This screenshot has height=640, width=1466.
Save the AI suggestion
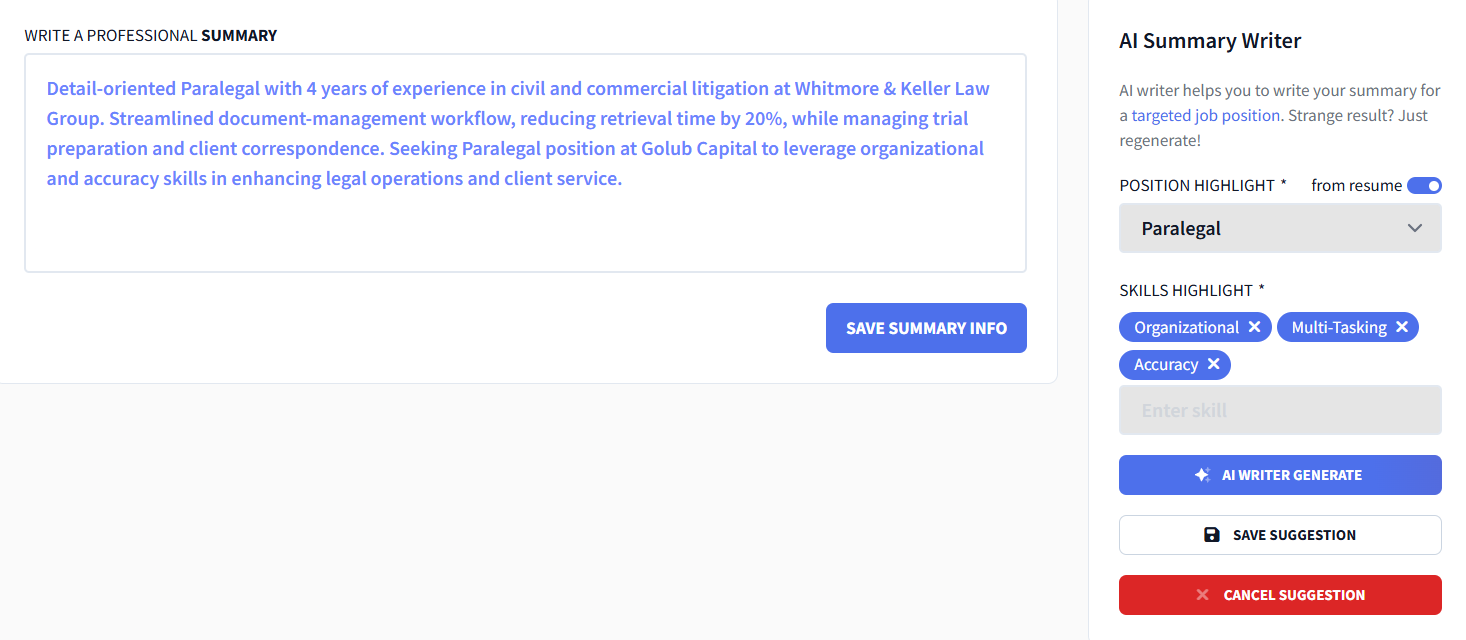(1280, 535)
